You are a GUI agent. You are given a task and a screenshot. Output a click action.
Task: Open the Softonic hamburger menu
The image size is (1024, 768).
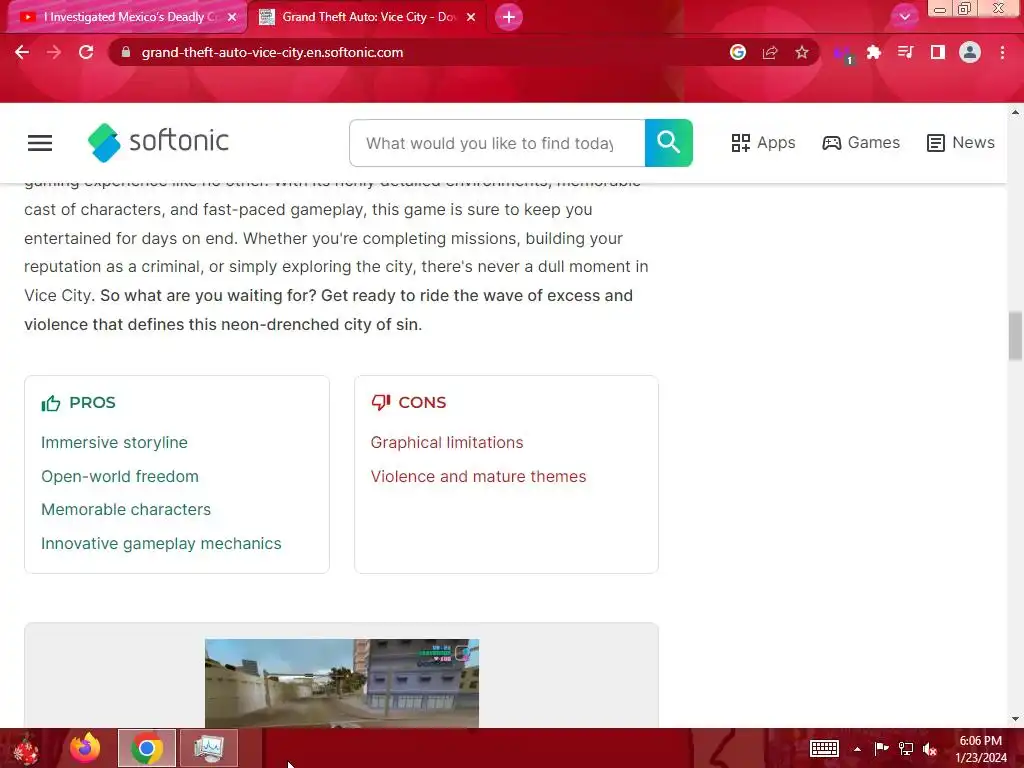click(40, 143)
